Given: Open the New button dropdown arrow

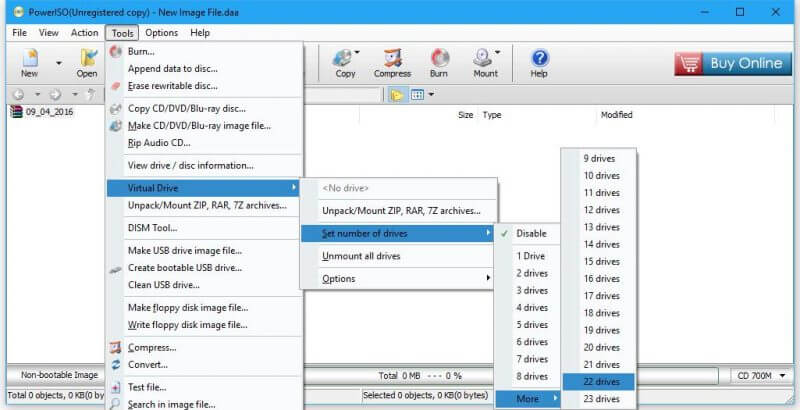Looking at the screenshot, I should tap(59, 63).
